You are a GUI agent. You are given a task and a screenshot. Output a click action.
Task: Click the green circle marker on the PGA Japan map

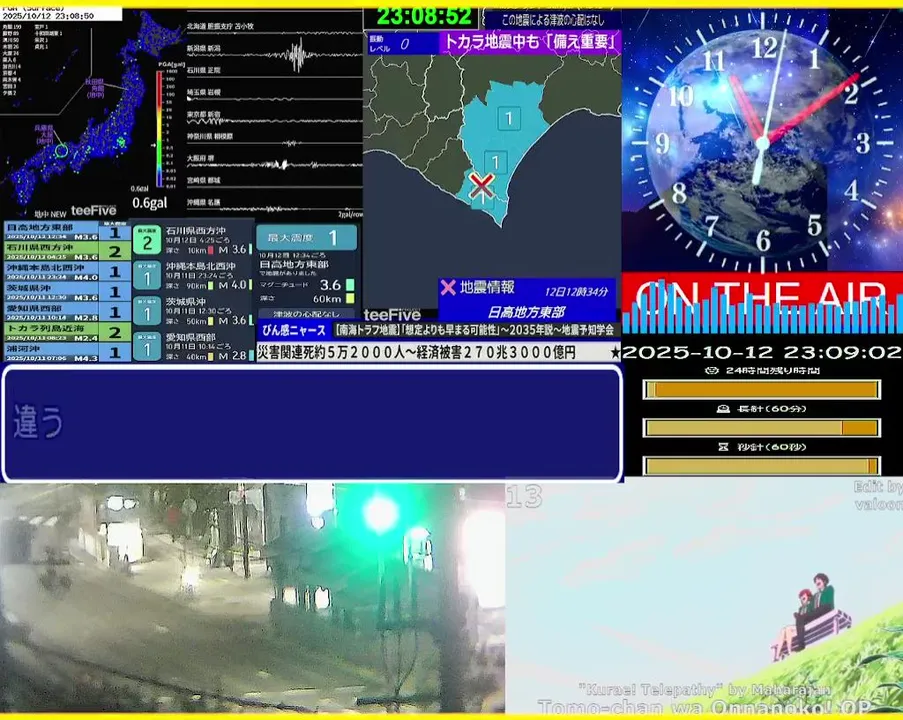pyautogui.click(x=61, y=151)
